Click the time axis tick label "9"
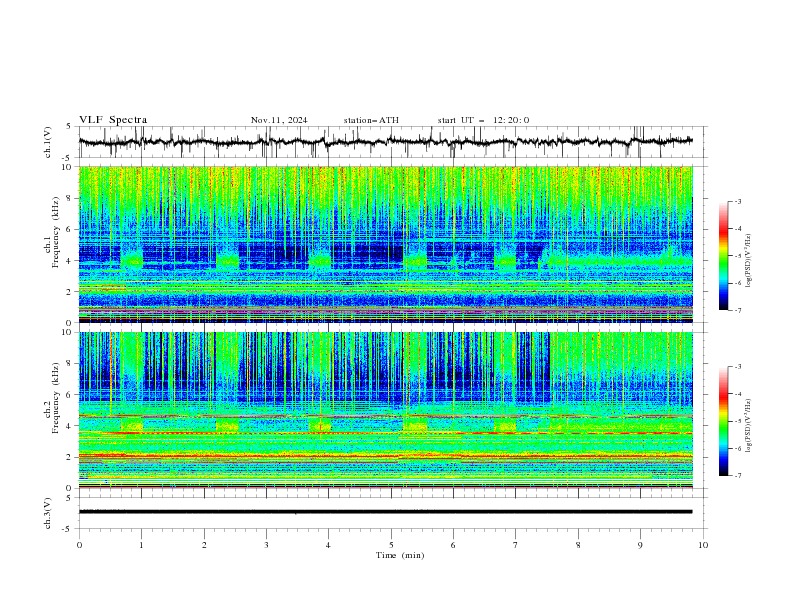This screenshot has width=792, height=612. [640, 545]
